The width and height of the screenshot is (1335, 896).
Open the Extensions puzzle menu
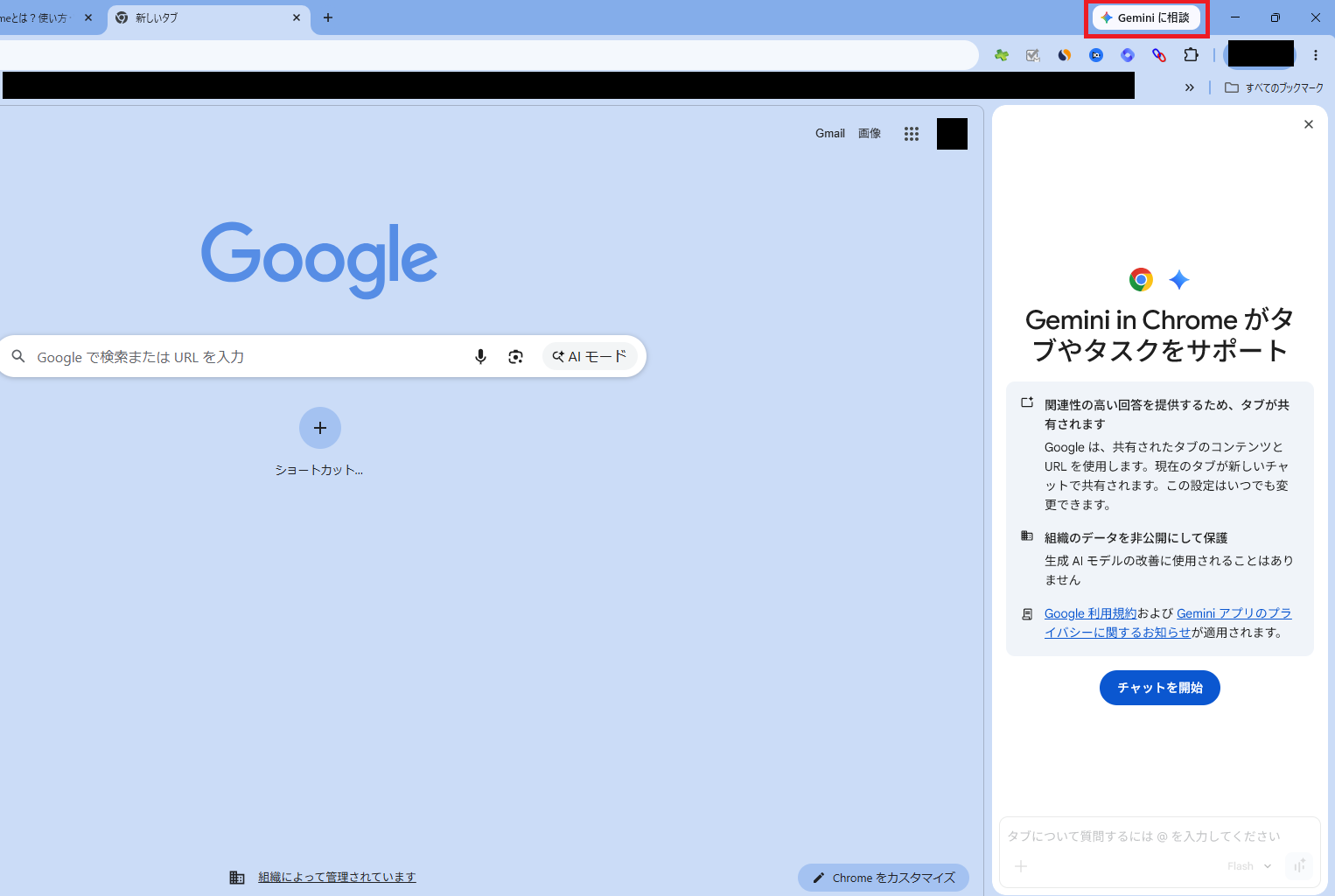[x=1191, y=55]
